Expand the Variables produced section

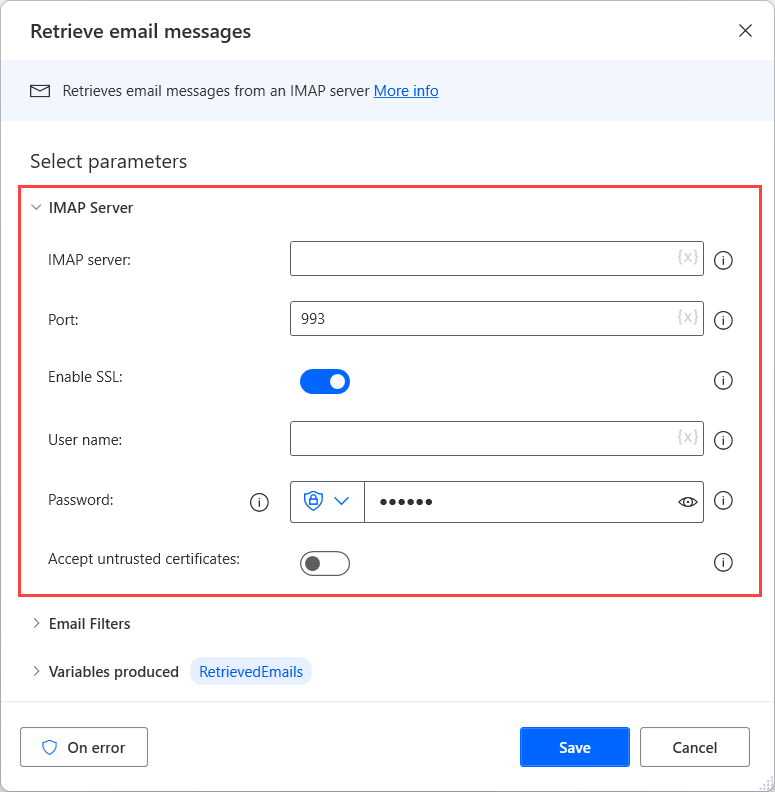[x=36, y=671]
